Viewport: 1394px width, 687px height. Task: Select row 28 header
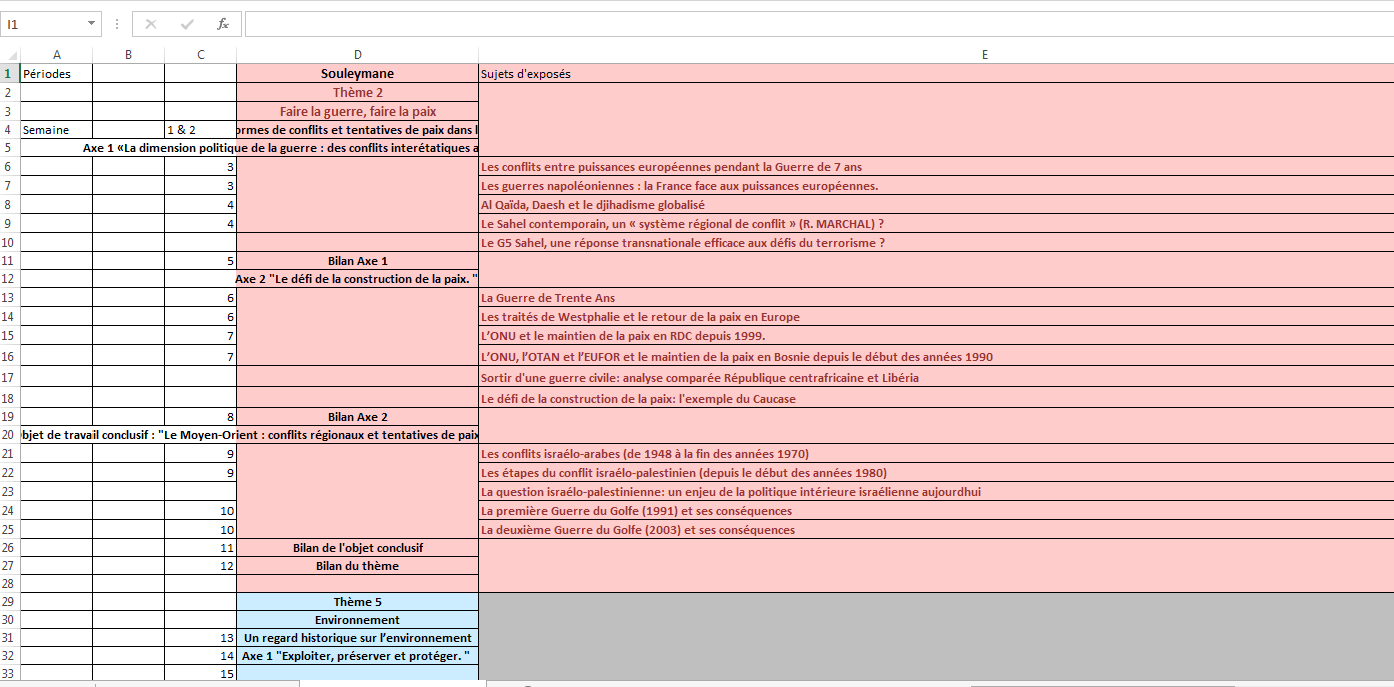(10, 583)
